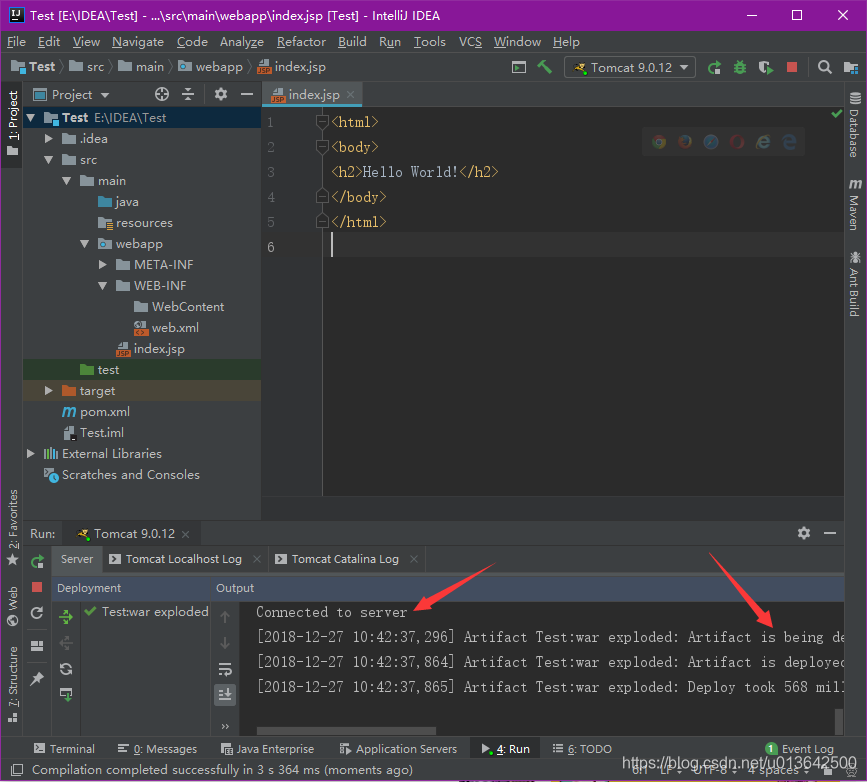Screen dimensions: 867x782
Task: Toggle scroll-to-end in the Output console
Action: point(225,694)
